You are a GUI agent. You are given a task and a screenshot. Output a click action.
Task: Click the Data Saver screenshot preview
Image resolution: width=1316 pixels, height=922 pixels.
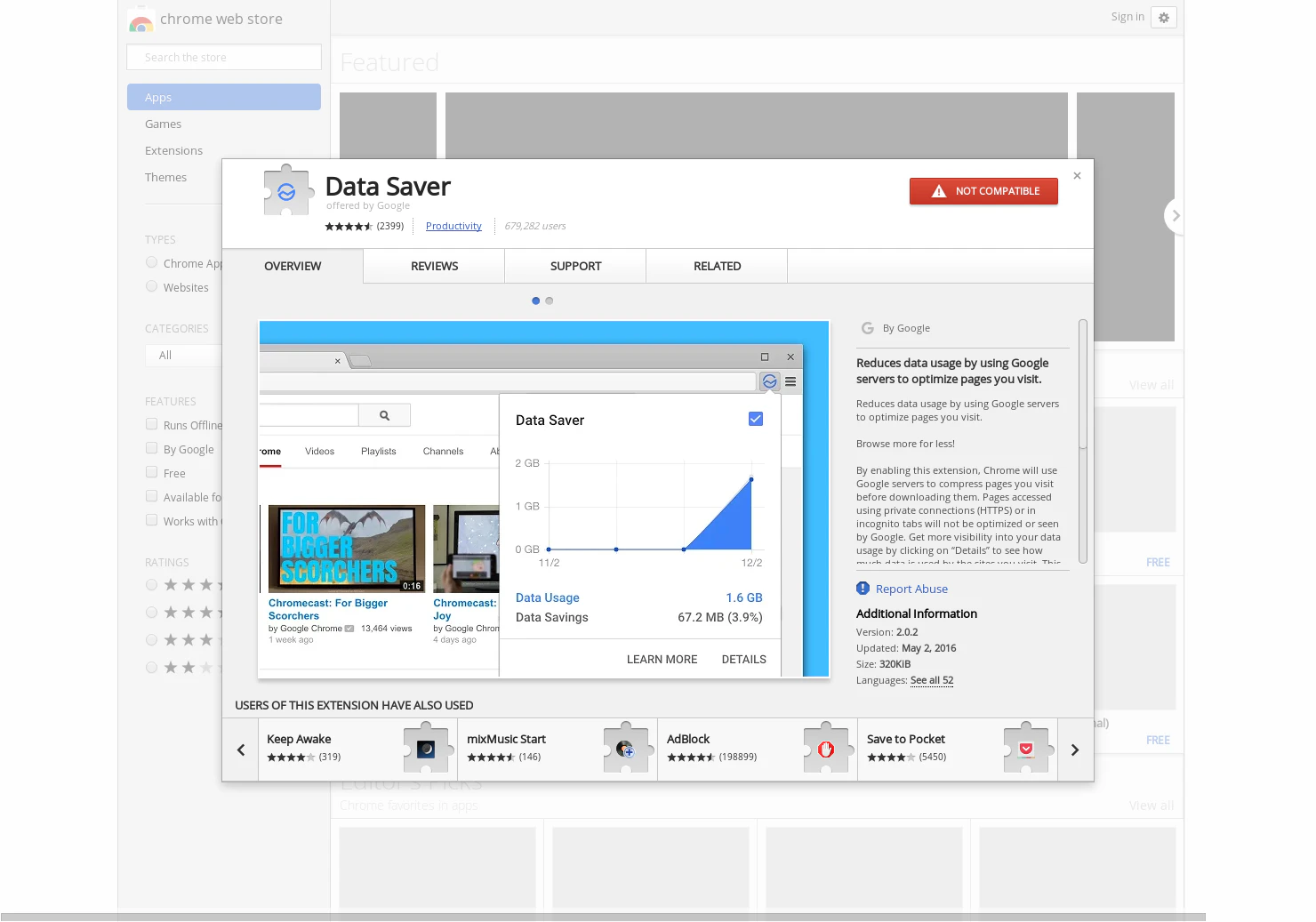tap(544, 499)
